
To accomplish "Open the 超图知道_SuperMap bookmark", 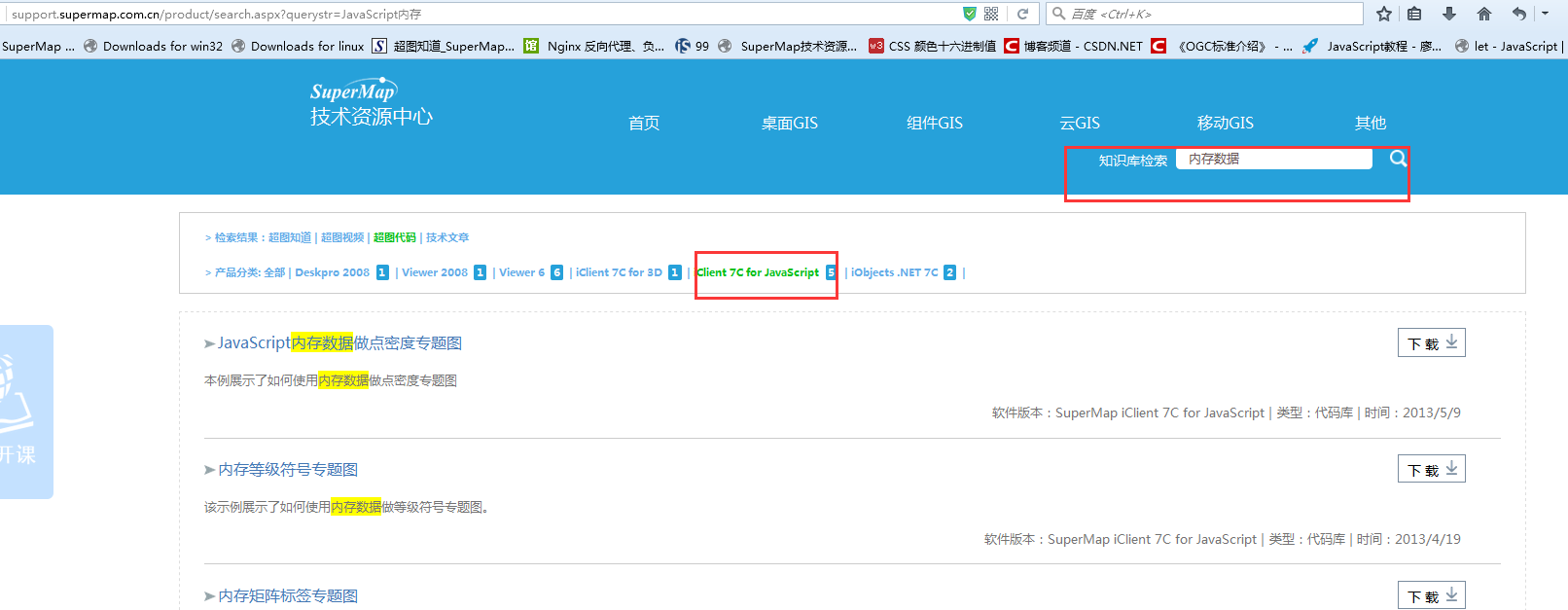I will (444, 46).
